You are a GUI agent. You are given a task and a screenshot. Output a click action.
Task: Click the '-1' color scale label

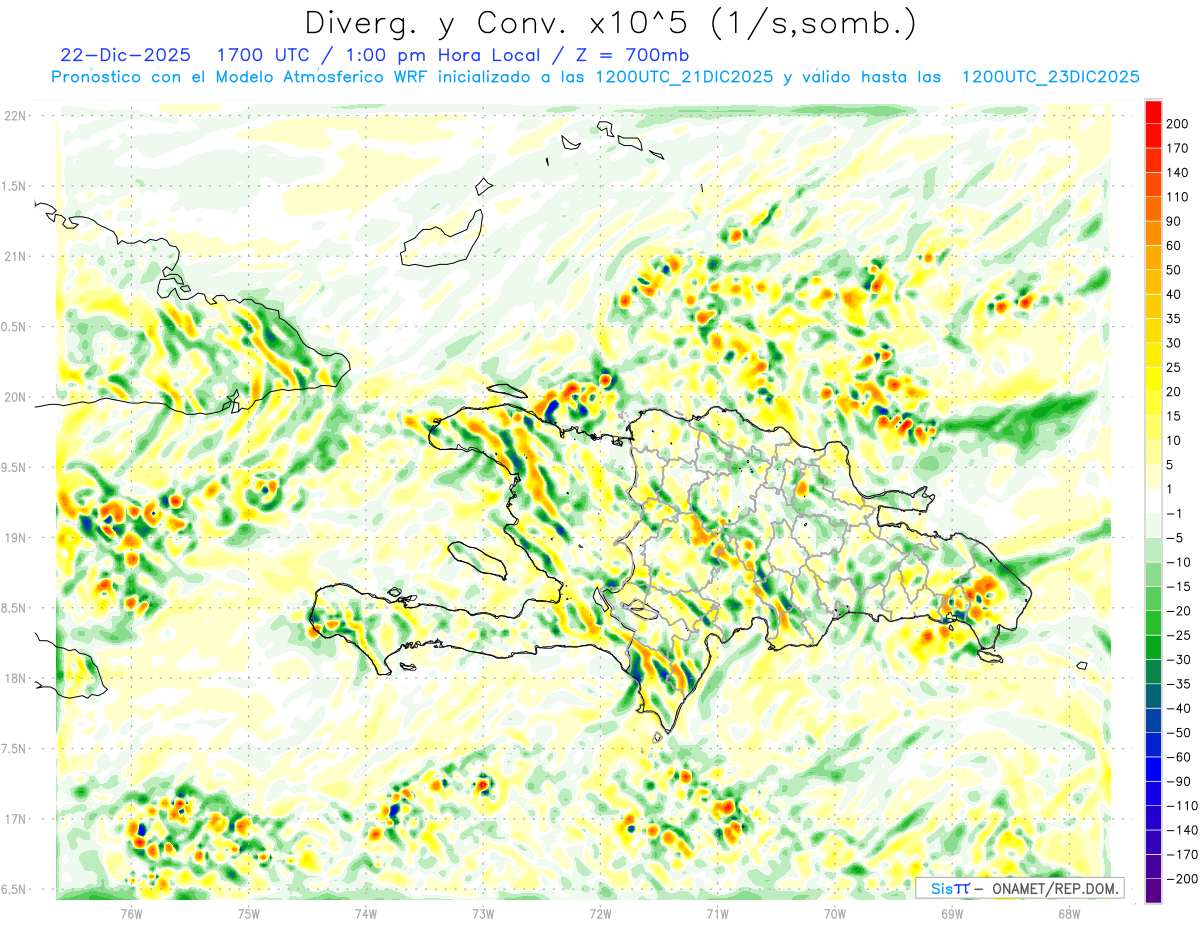(1175, 513)
